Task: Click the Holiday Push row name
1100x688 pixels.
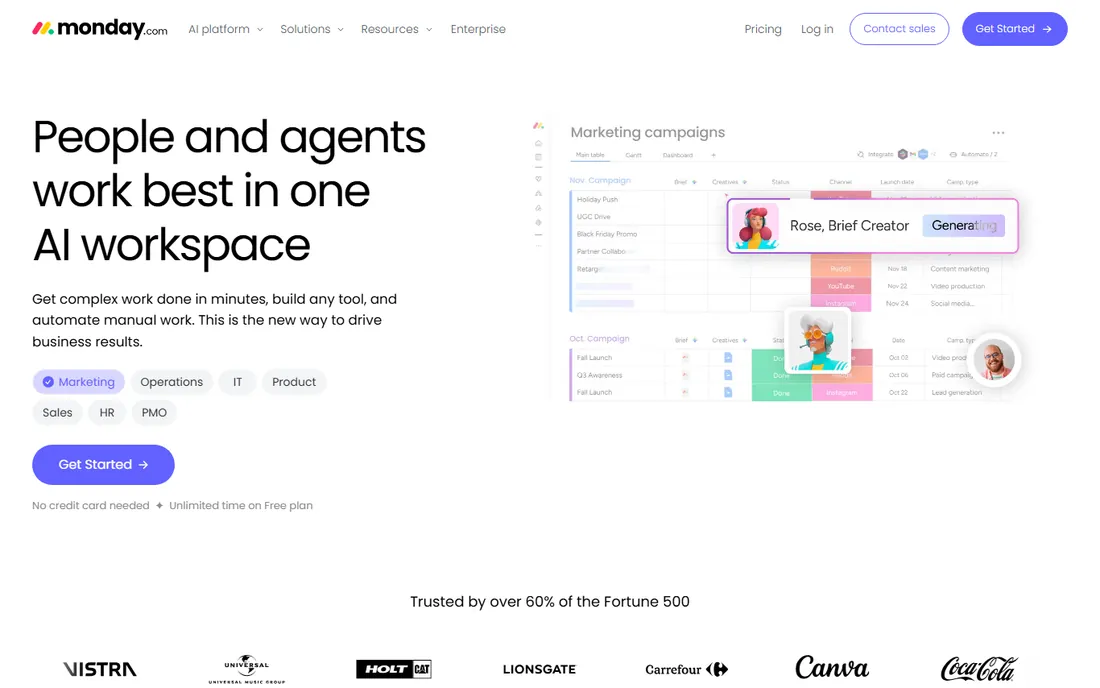Action: [x=597, y=200]
